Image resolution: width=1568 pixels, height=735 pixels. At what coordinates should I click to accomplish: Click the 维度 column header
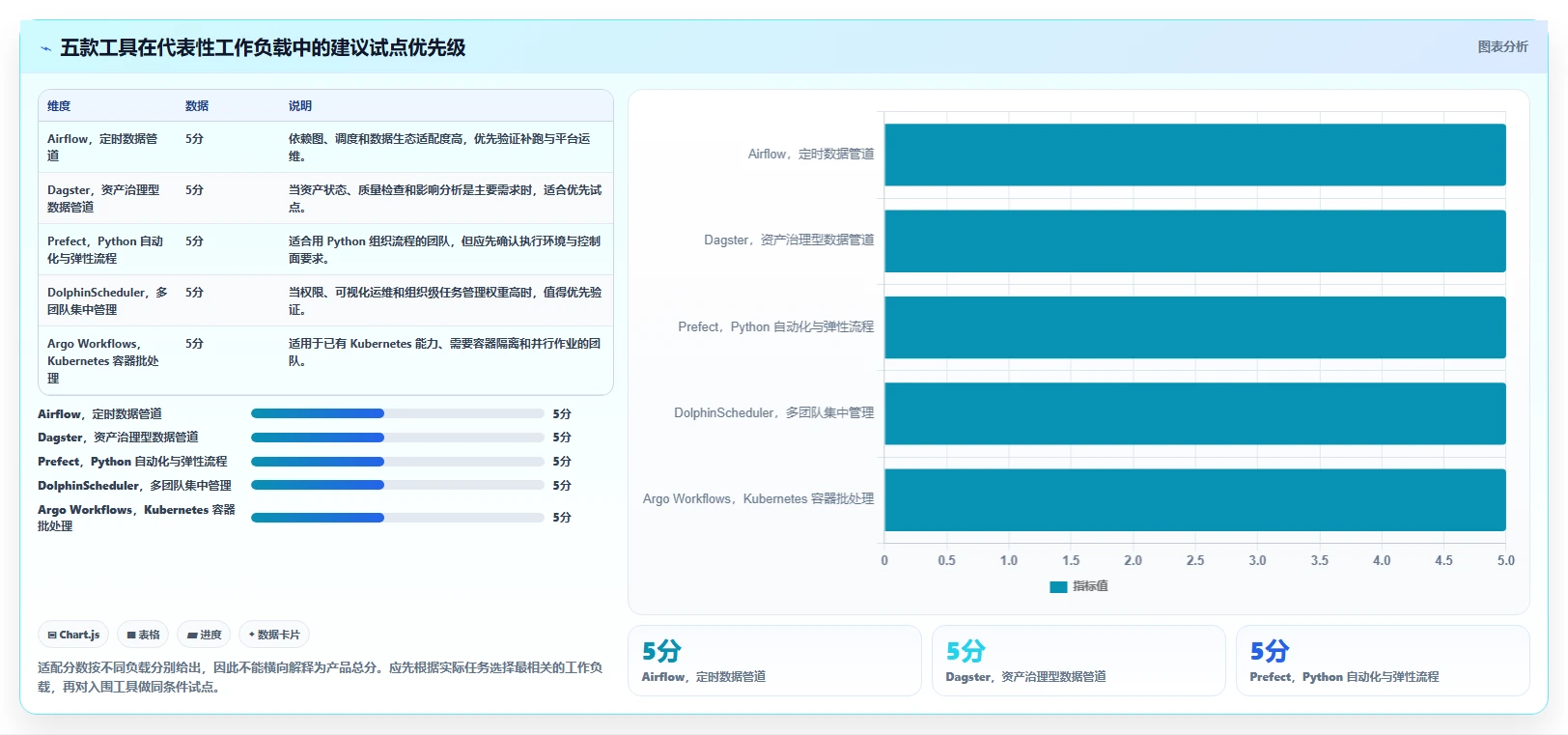(59, 106)
